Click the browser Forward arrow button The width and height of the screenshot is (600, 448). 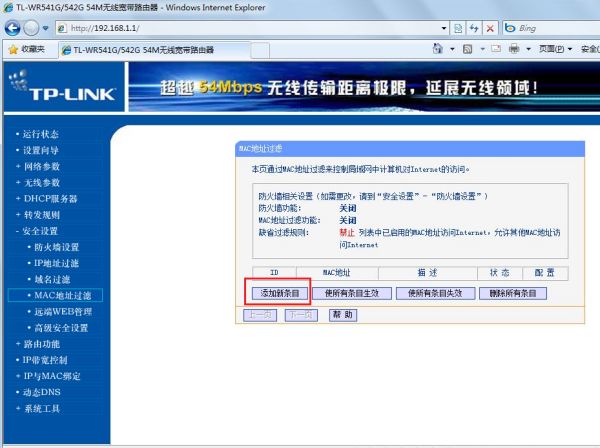(x=31, y=28)
